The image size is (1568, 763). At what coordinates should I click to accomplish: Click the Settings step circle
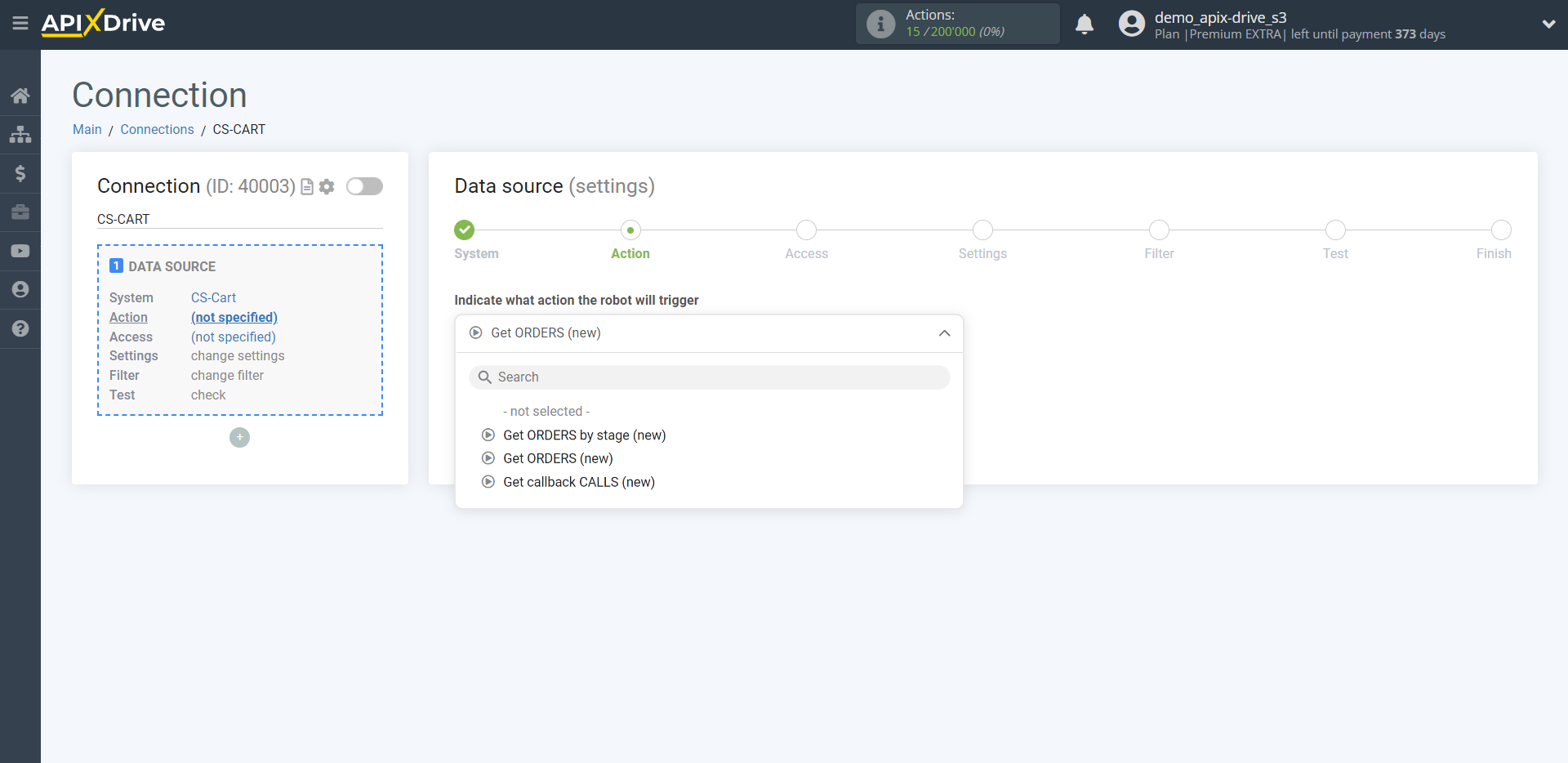(x=982, y=230)
